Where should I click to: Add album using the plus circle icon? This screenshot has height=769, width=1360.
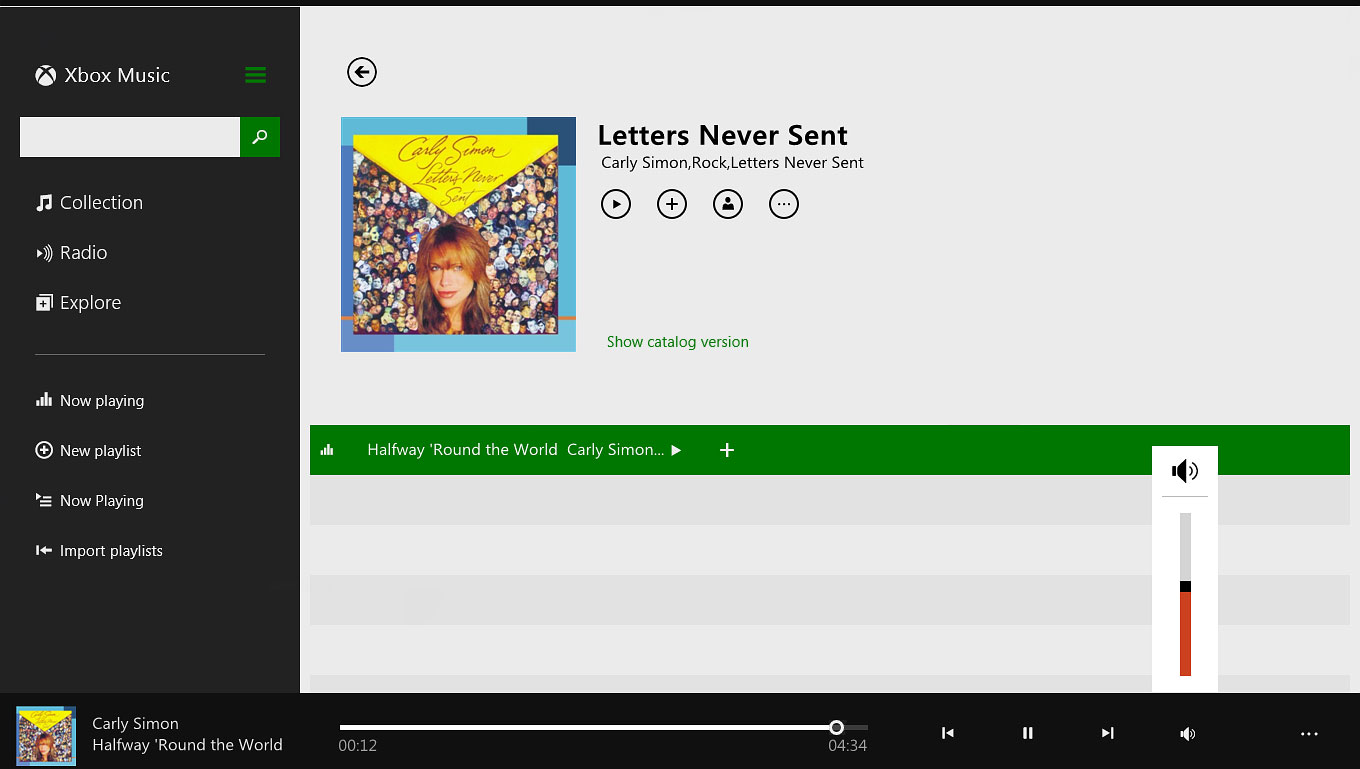click(x=672, y=204)
